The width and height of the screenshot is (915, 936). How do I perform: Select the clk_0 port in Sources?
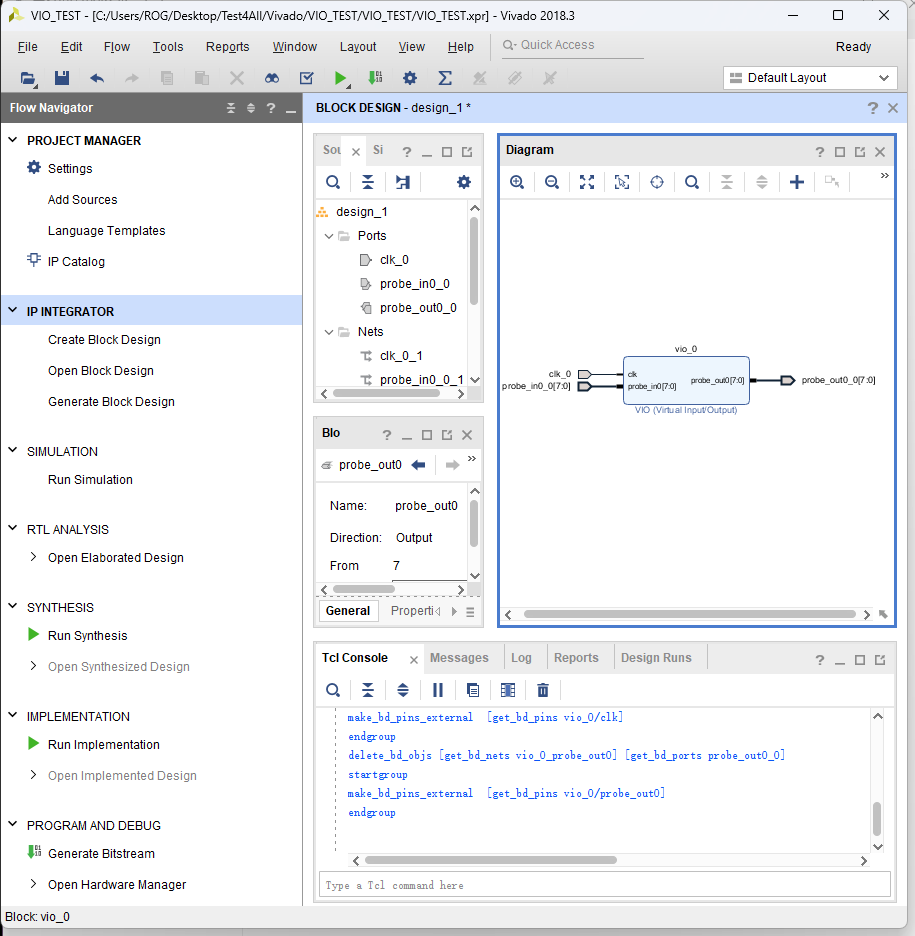coord(394,260)
